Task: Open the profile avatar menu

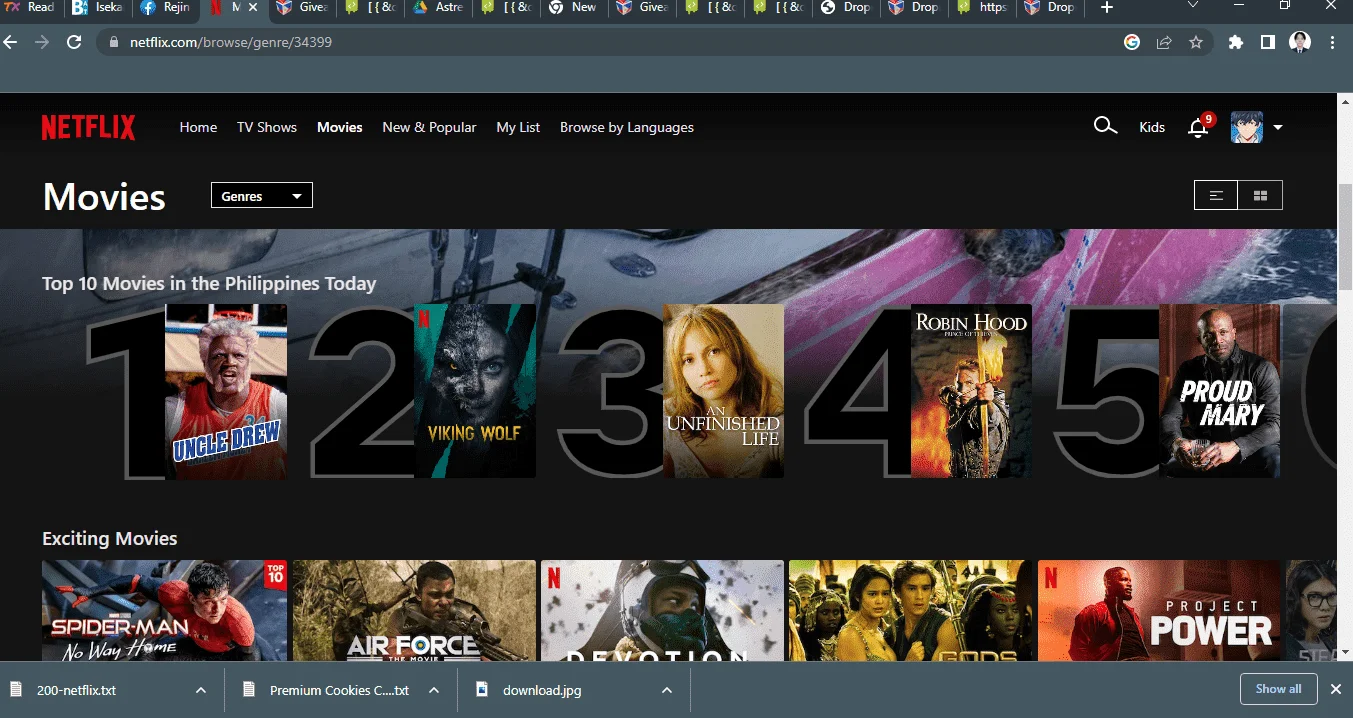Action: [1246, 127]
